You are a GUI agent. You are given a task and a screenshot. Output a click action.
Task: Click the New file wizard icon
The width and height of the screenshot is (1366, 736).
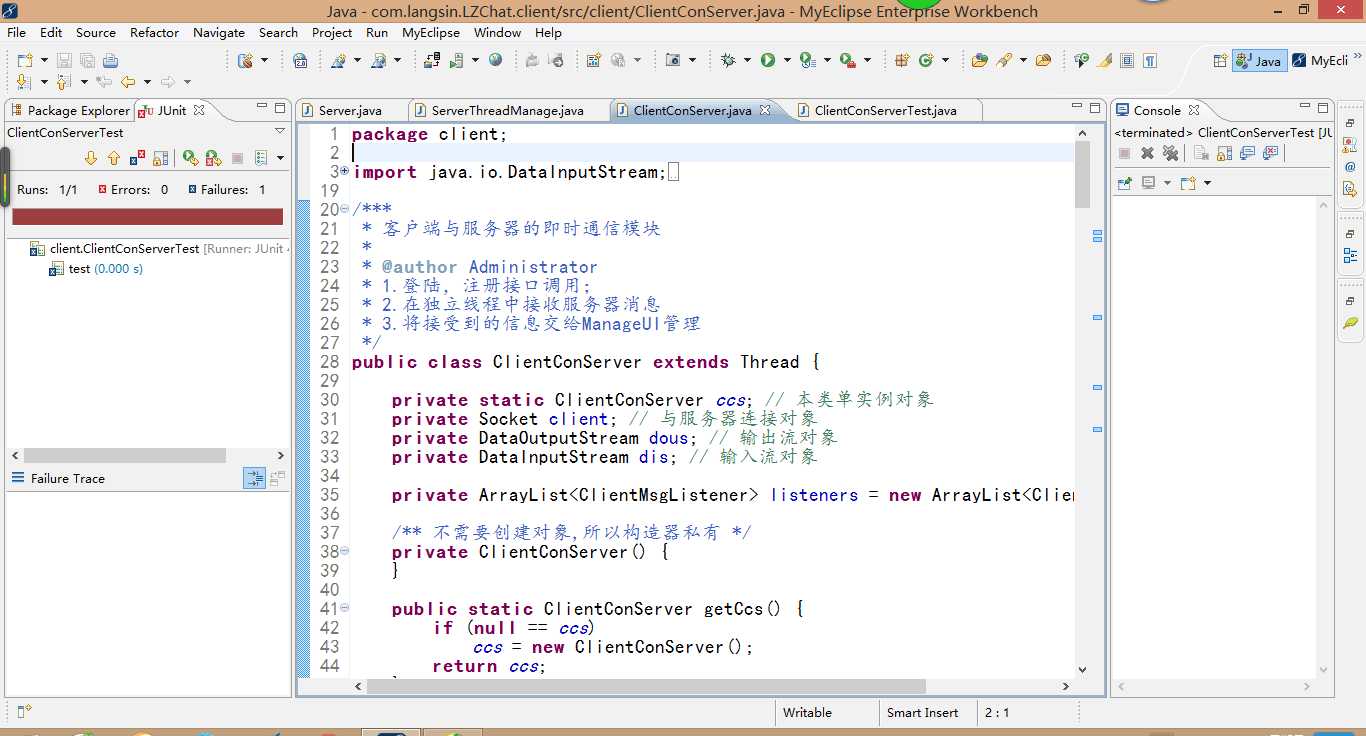click(24, 60)
